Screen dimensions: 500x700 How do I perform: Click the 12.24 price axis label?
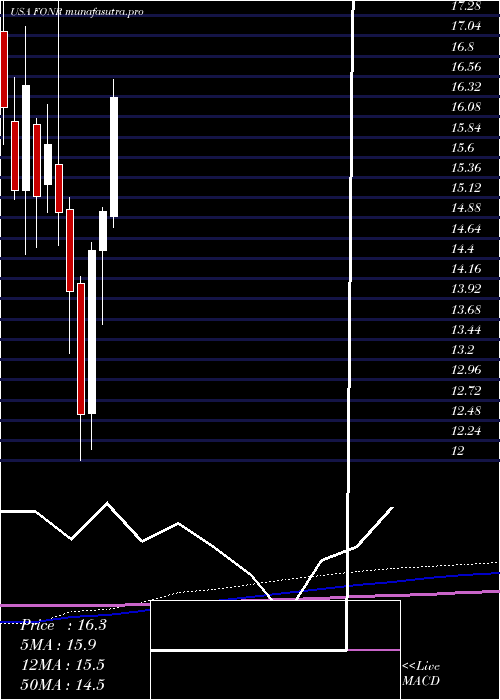click(x=466, y=431)
